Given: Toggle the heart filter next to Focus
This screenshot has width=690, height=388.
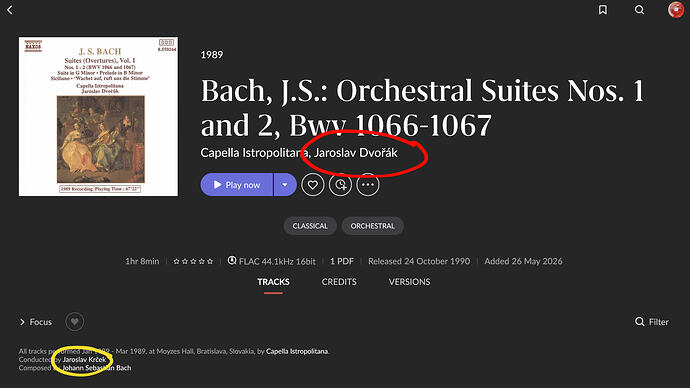Looking at the screenshot, I should (x=75, y=322).
